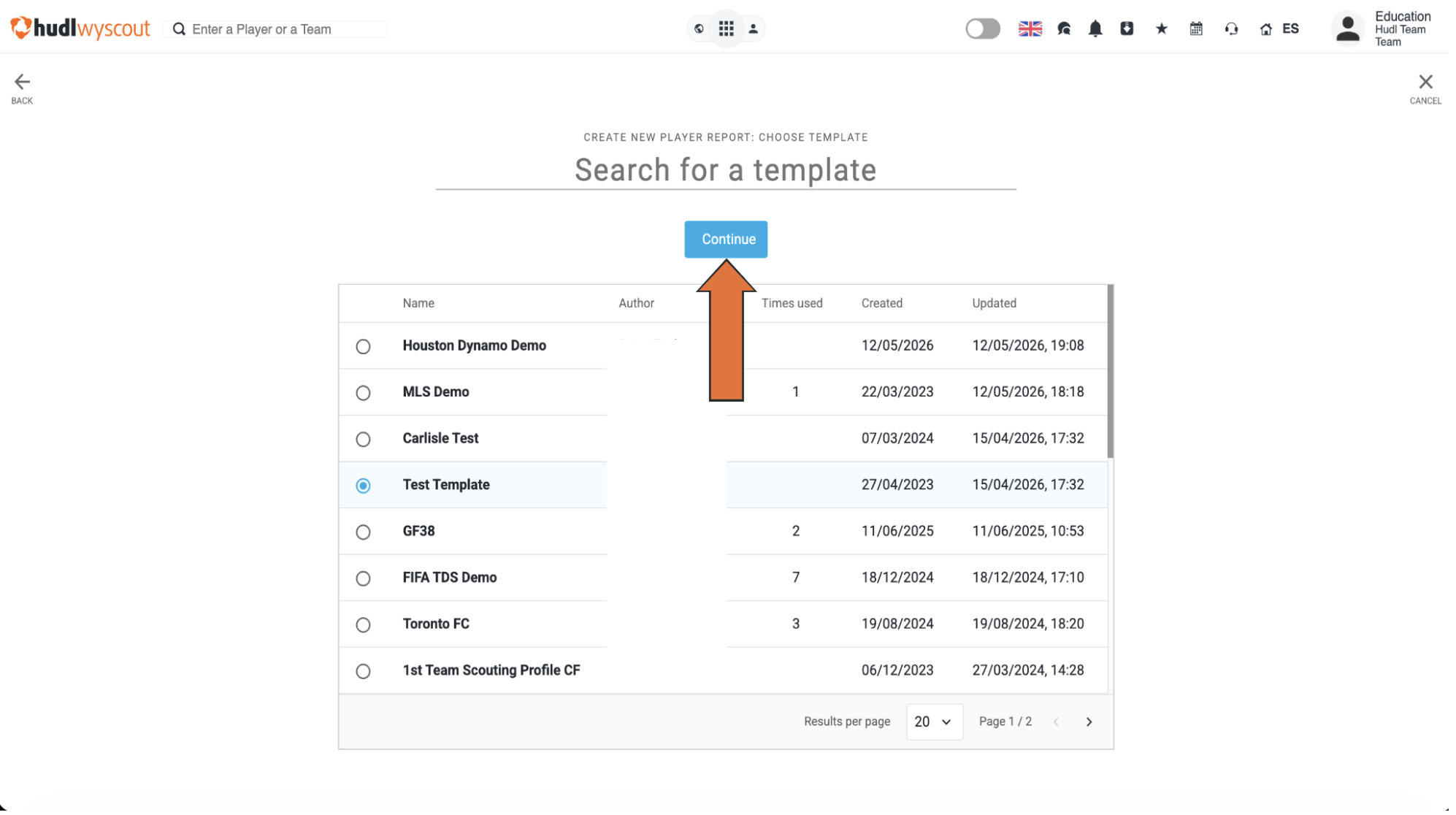Select the MLS Demo radio button
Image resolution: width=1456 pixels, height=815 pixels.
coord(363,393)
